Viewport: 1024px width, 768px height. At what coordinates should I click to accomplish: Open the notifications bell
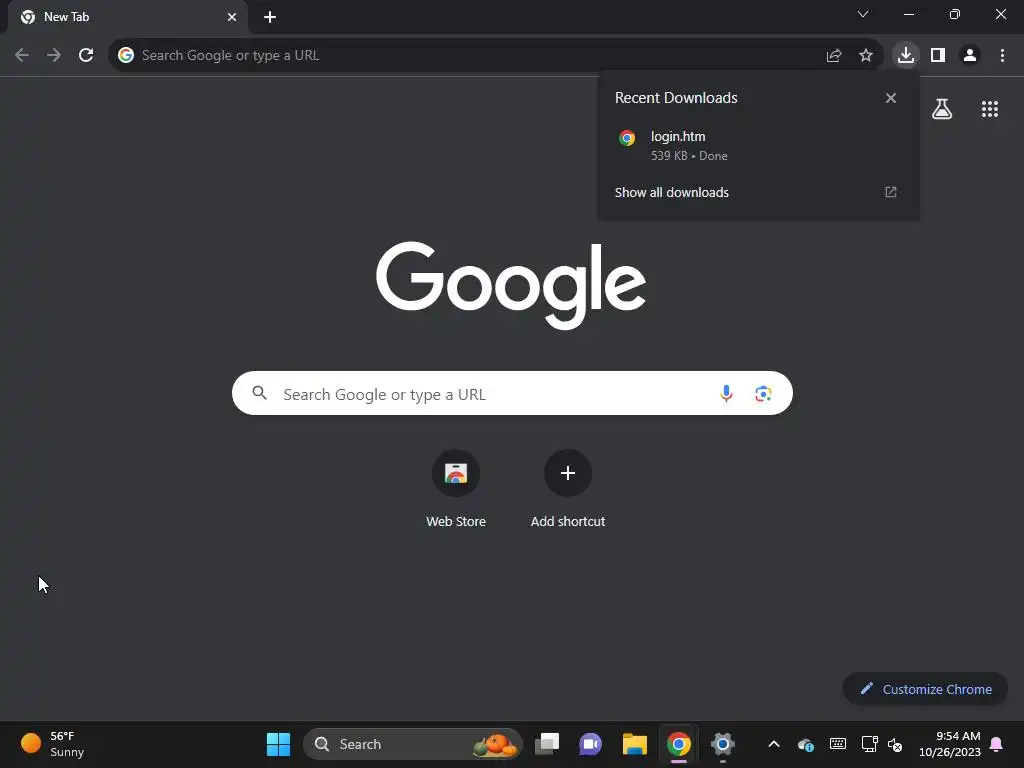point(997,744)
